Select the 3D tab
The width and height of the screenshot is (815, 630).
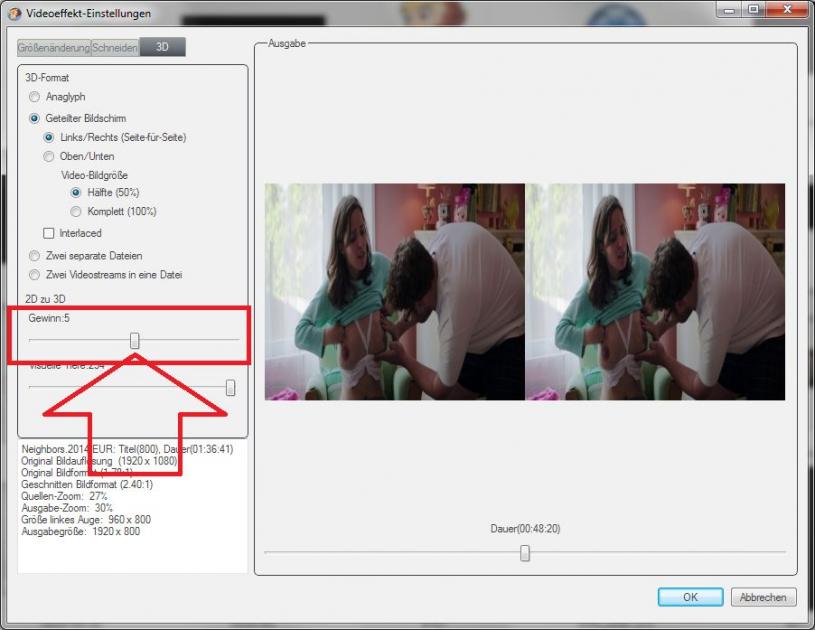[162, 47]
